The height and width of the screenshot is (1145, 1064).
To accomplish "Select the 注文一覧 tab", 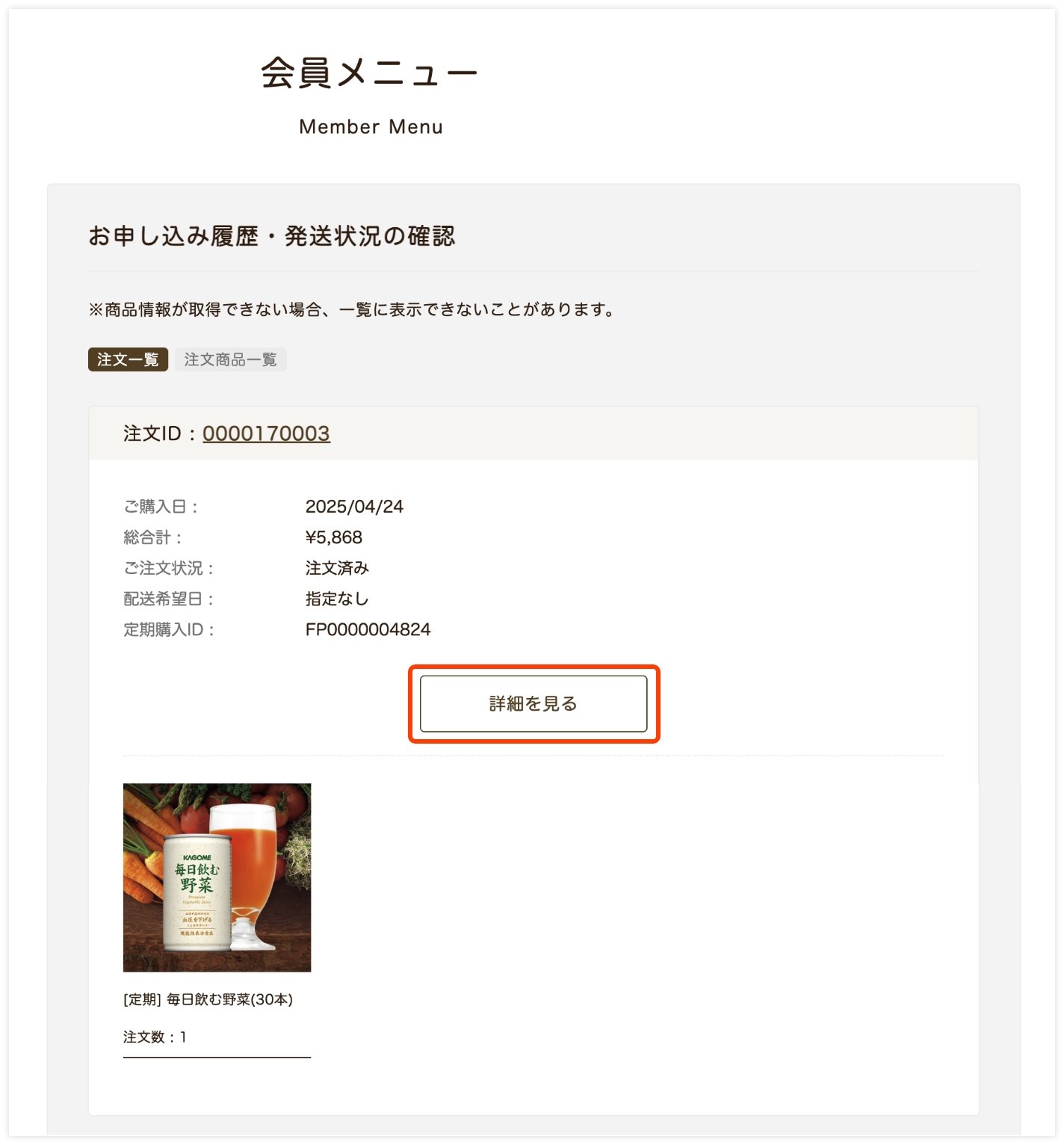I will tap(128, 359).
